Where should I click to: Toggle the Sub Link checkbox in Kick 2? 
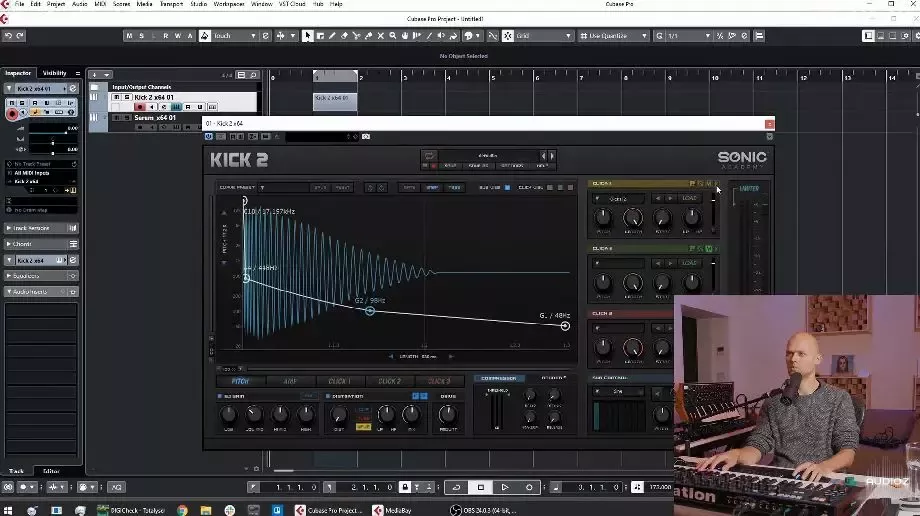click(x=508, y=187)
